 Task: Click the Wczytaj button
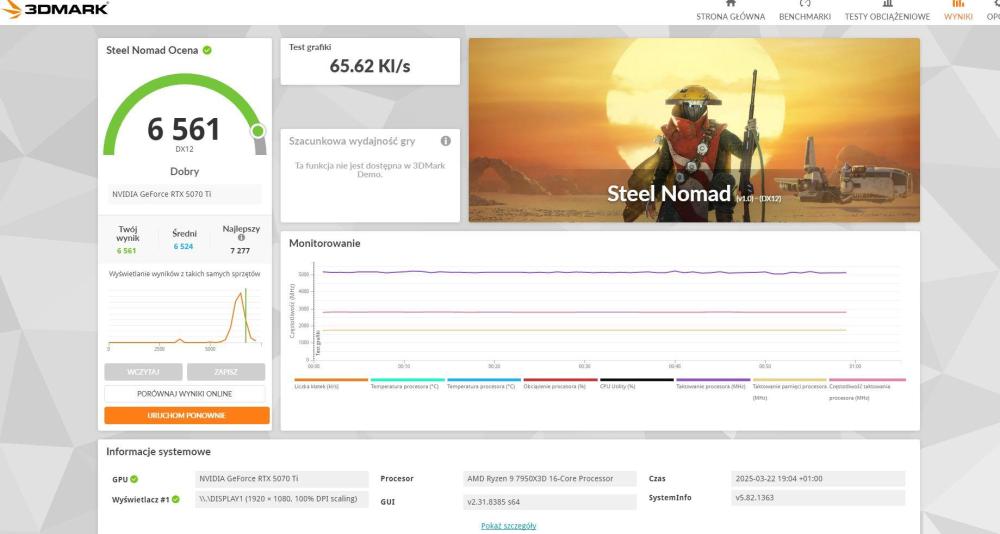pyautogui.click(x=143, y=371)
